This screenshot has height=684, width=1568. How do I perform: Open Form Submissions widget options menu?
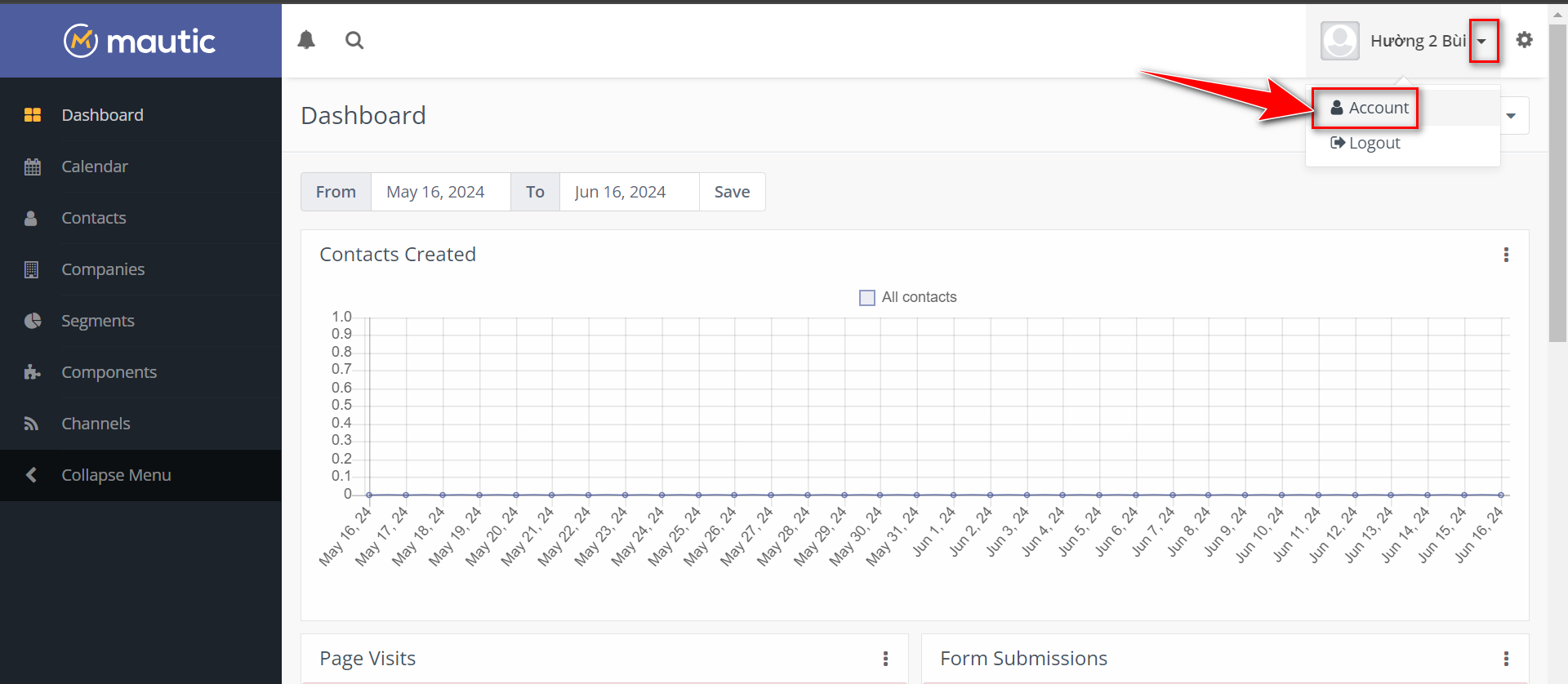click(1506, 659)
